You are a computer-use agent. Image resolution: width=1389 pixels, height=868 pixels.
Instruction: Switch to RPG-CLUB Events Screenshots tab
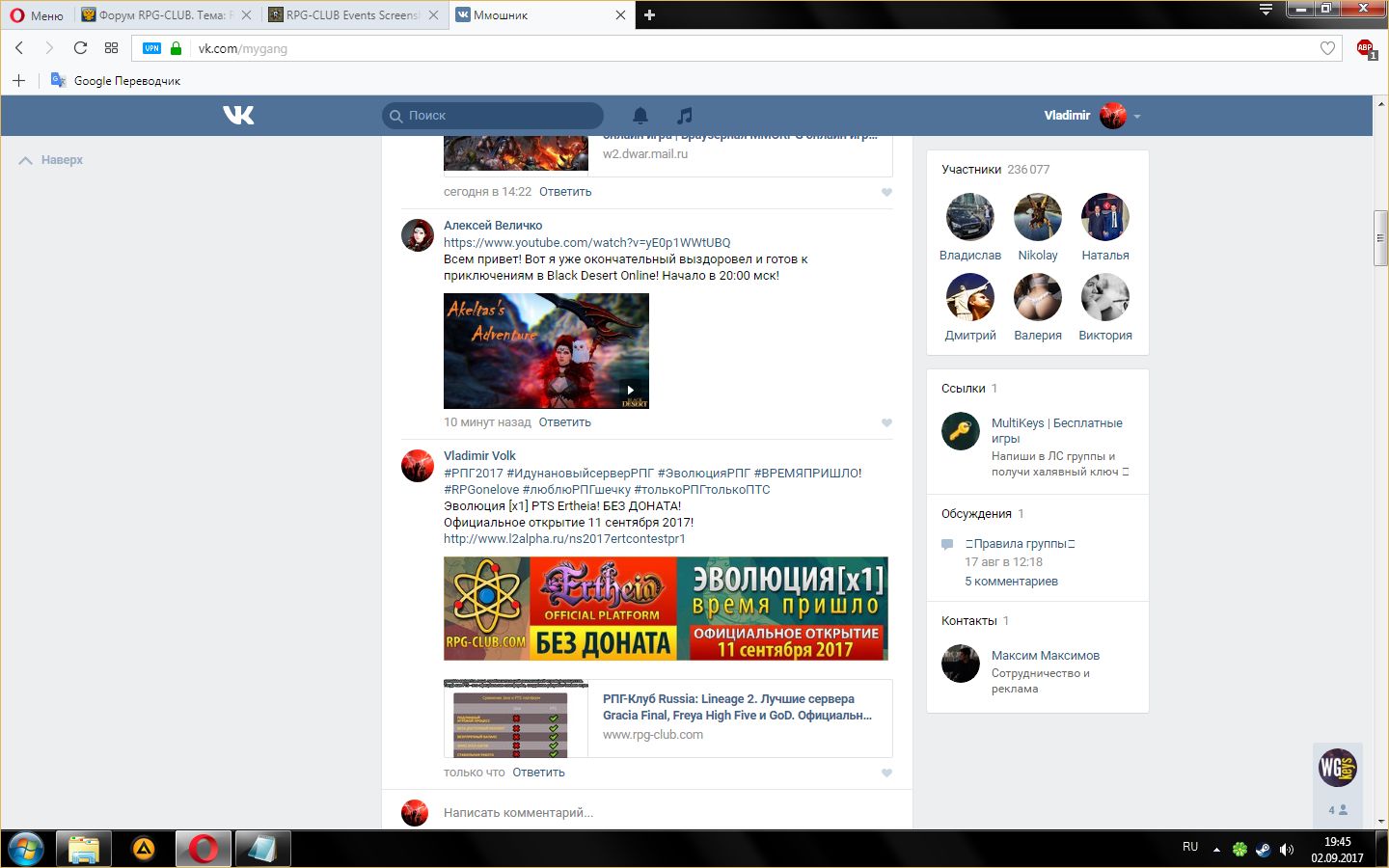(x=354, y=14)
